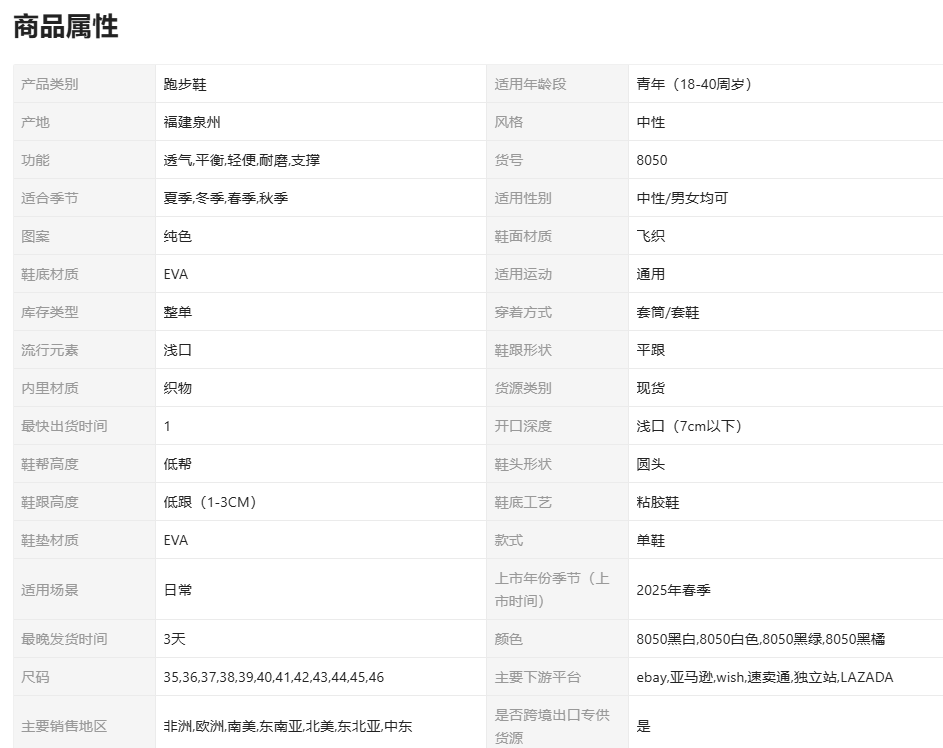Click the 商品属性 heading
Image resolution: width=943 pixels, height=748 pixels.
pyautogui.click(x=66, y=27)
